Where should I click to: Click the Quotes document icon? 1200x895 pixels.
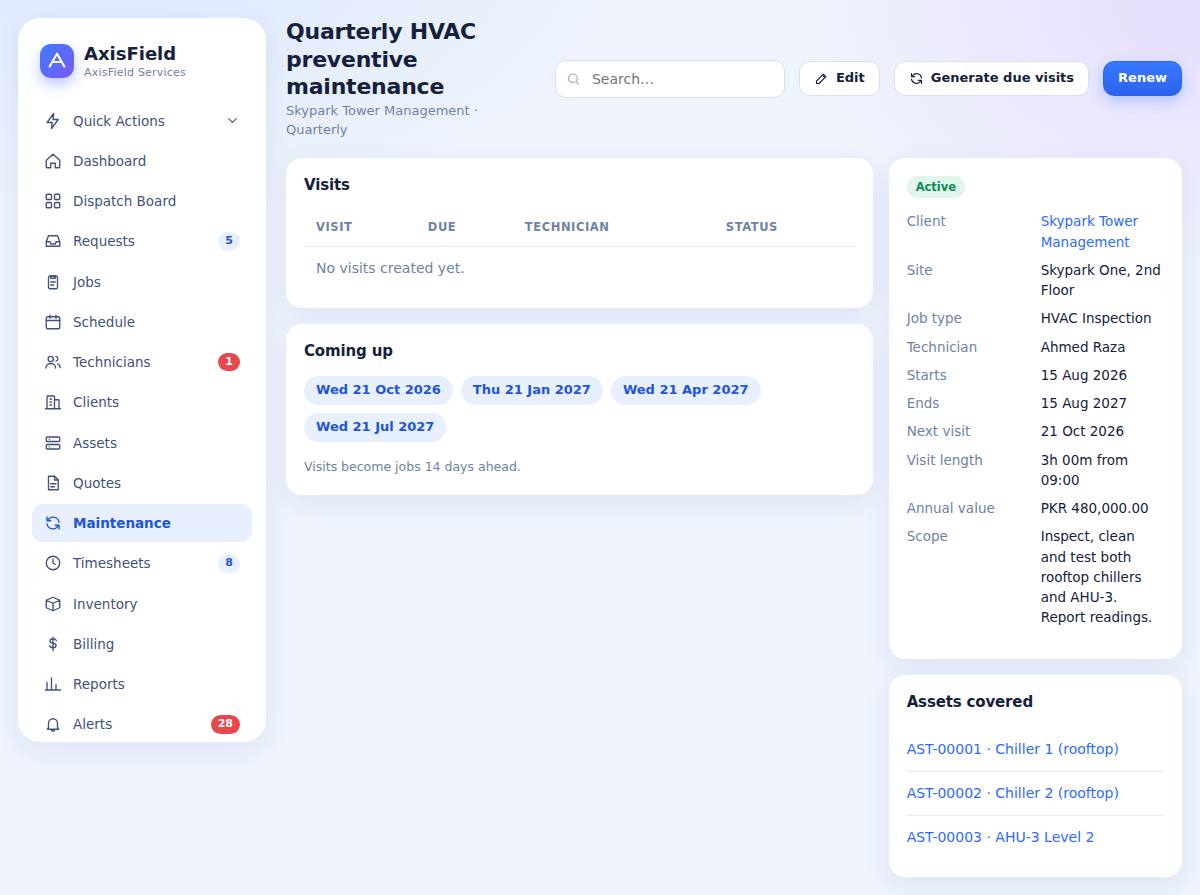pyautogui.click(x=53, y=483)
